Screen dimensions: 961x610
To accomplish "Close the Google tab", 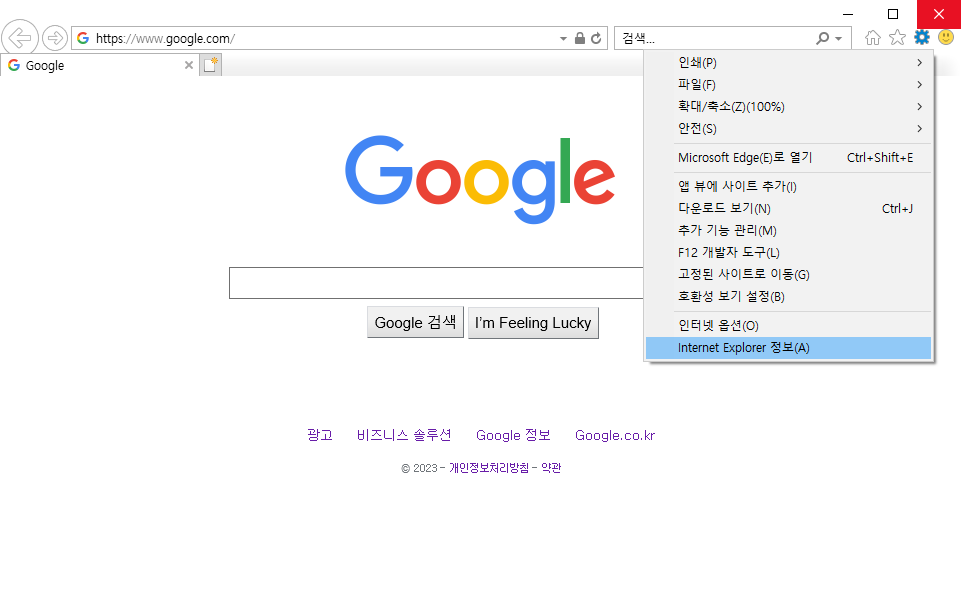I will point(189,65).
